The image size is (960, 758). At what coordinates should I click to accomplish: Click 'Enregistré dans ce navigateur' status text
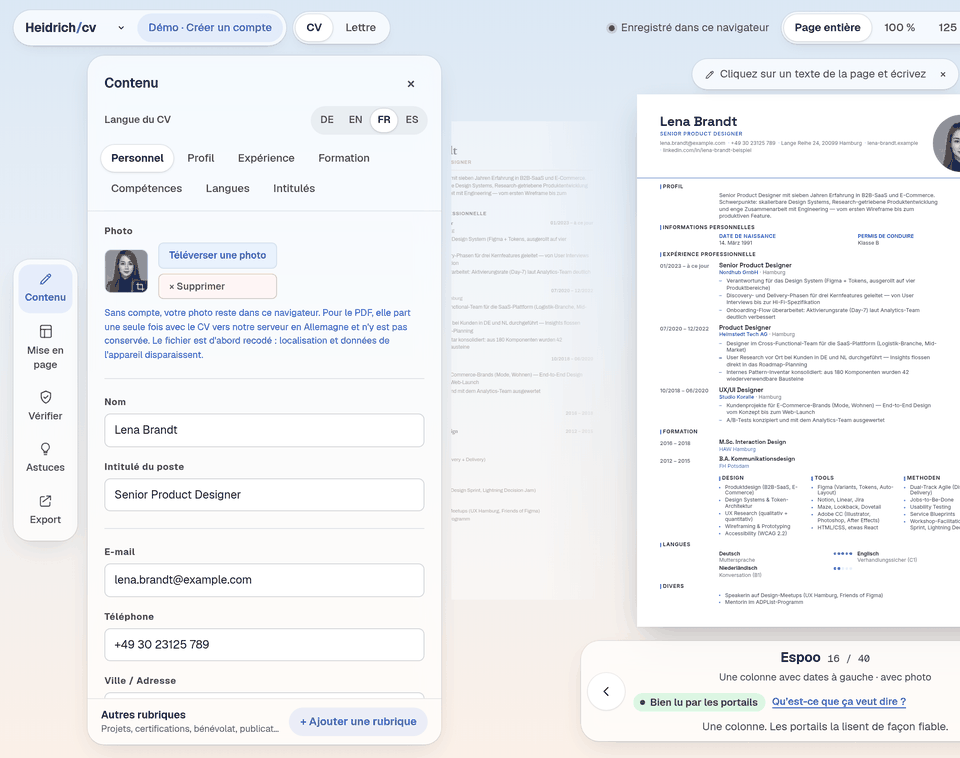694,28
